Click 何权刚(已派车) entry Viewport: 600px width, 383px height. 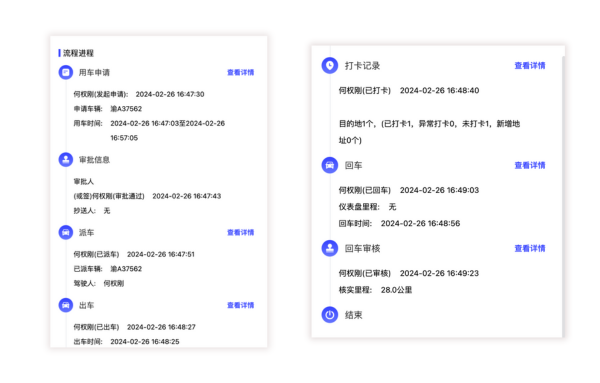point(96,254)
